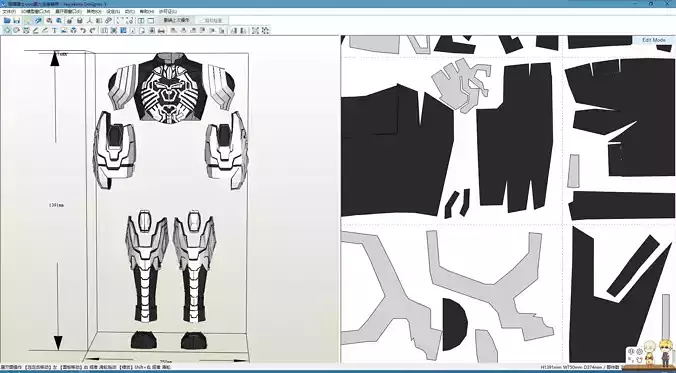Select the join/disjoin faces tool icon
Viewport: 676px width, 373px height.
(26, 30)
